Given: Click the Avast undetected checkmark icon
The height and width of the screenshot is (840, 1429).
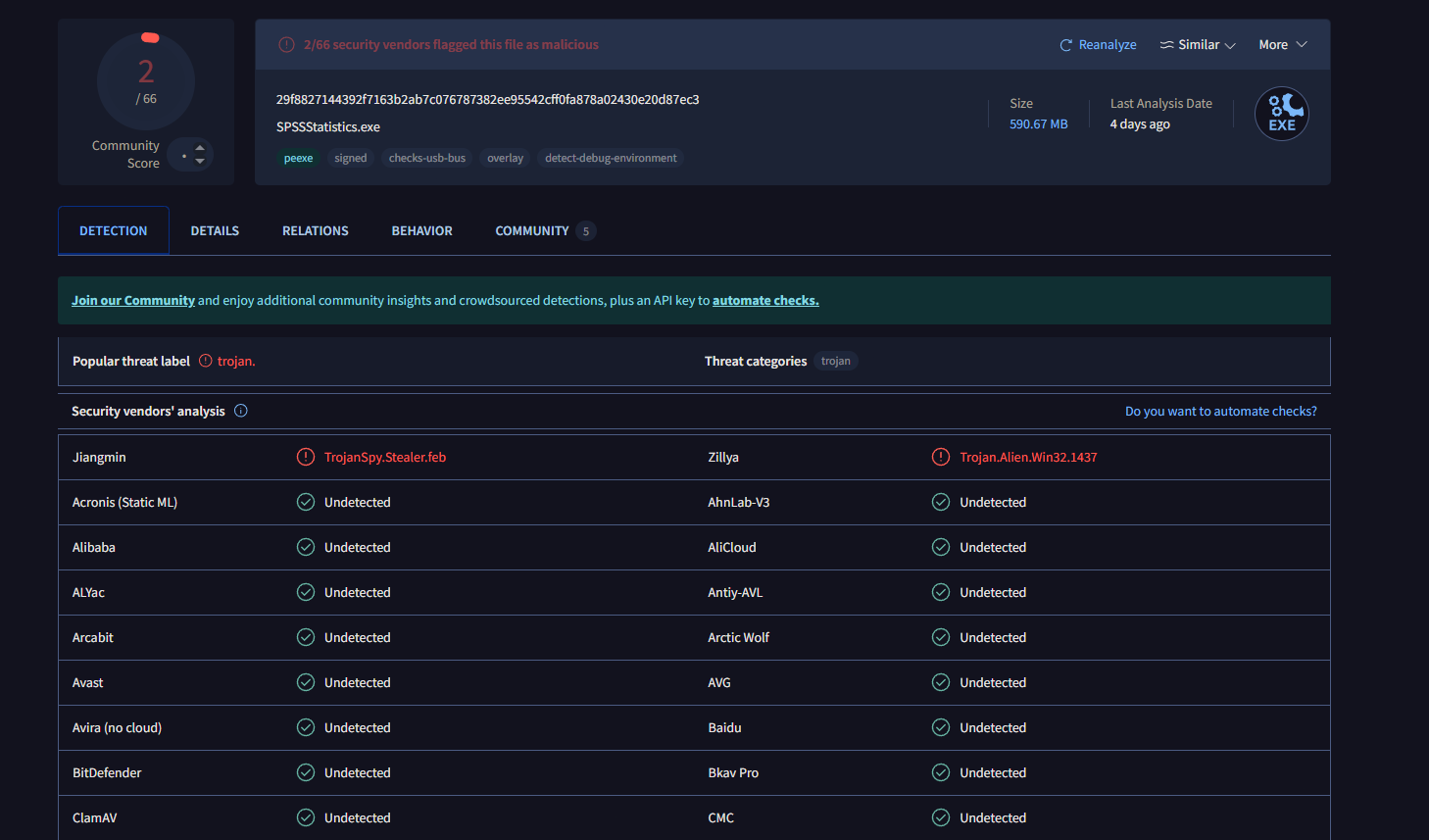Looking at the screenshot, I should [306, 682].
